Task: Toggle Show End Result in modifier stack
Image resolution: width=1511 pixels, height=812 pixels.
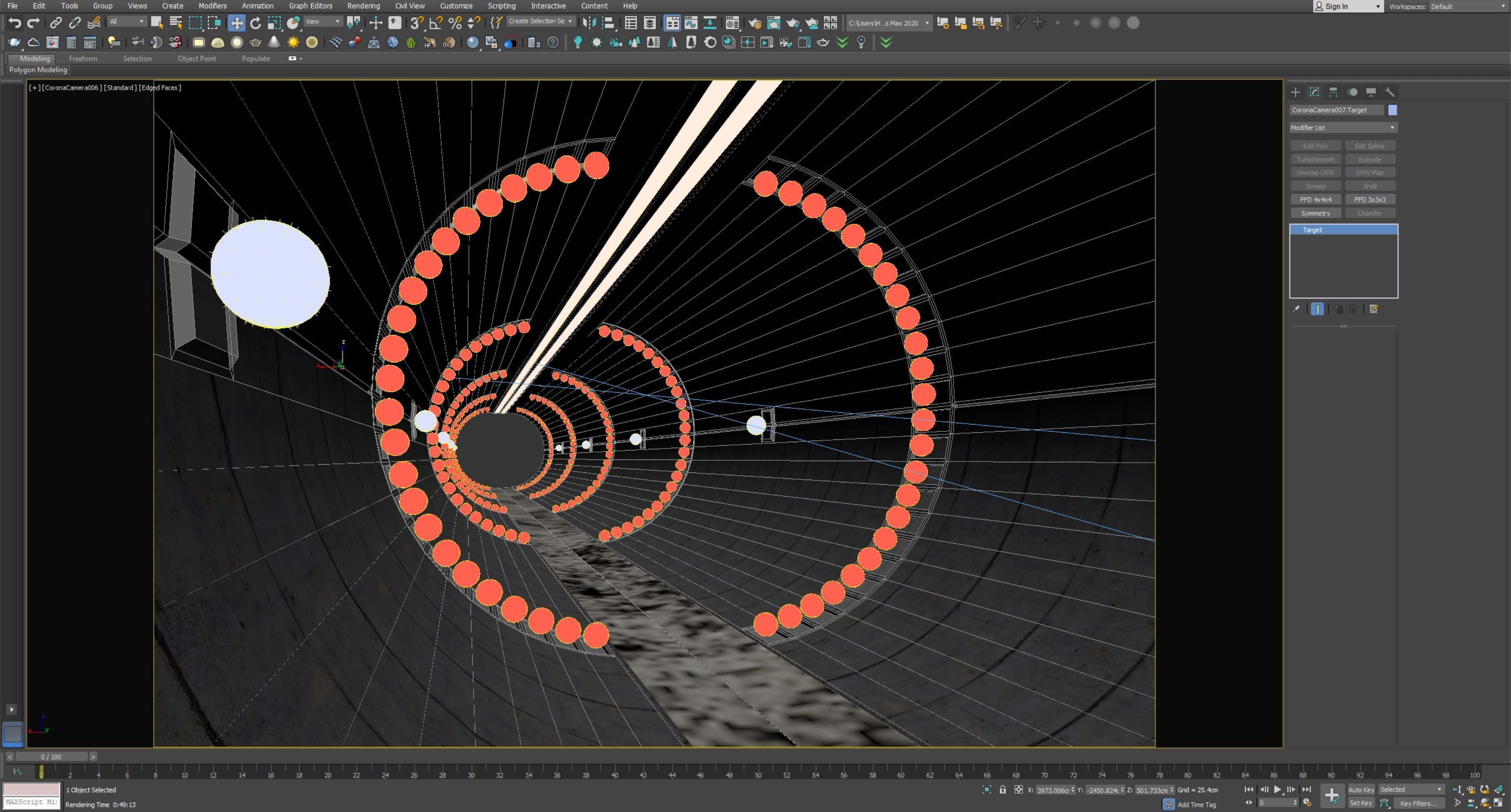Action: (1317, 309)
